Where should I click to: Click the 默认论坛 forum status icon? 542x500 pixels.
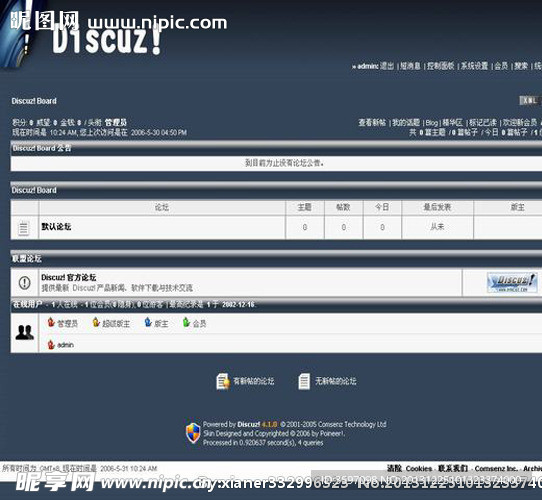(x=24, y=228)
